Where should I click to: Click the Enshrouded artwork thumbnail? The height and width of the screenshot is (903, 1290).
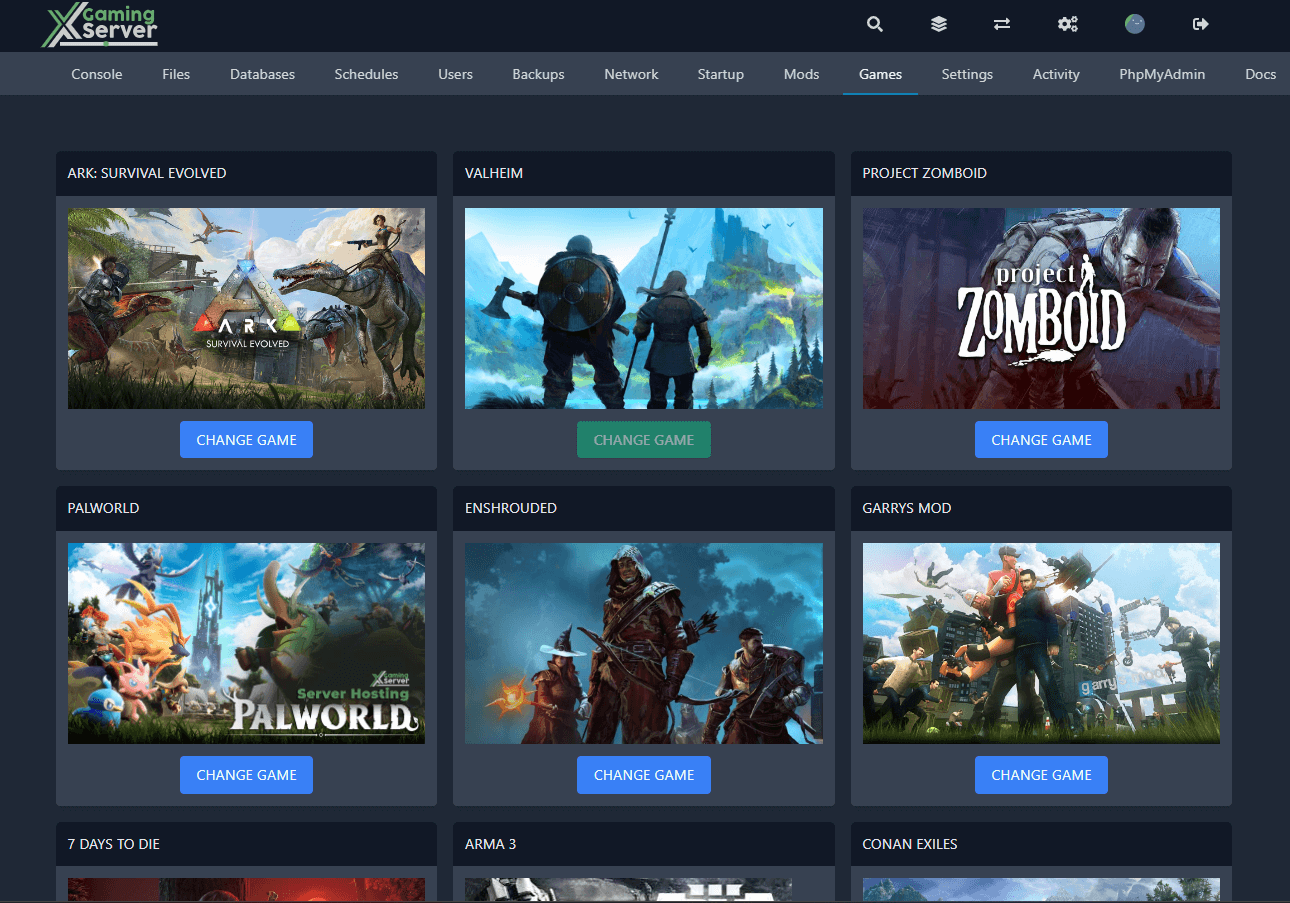[644, 644]
